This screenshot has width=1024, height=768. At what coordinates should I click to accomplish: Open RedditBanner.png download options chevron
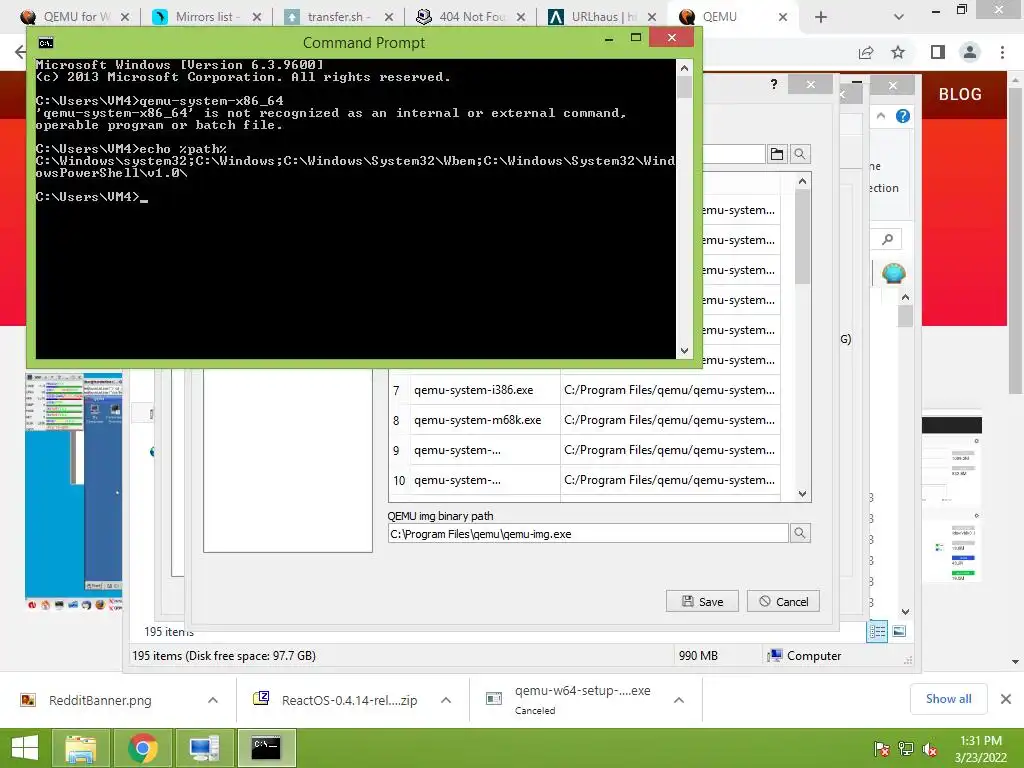(213, 700)
